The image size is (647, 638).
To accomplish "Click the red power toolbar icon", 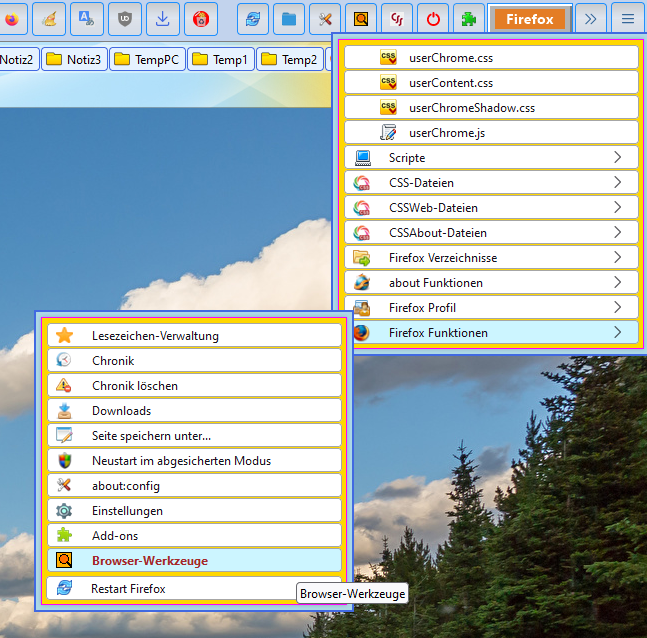I will [x=432, y=19].
